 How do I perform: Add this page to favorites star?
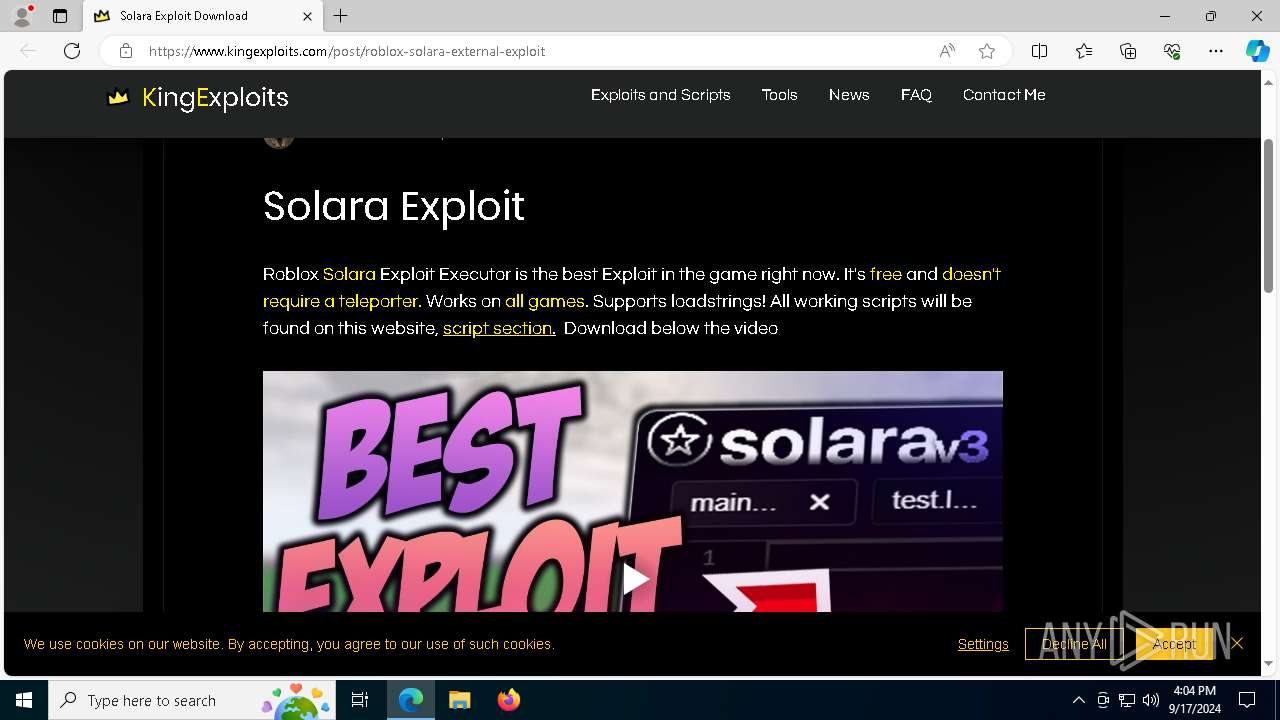click(987, 51)
